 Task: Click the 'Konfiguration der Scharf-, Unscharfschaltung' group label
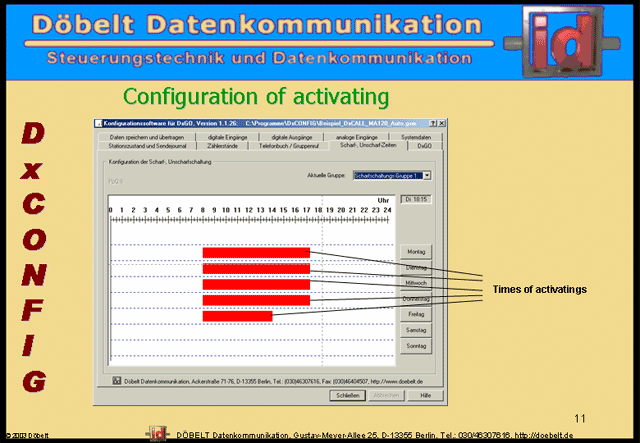[x=160, y=162]
